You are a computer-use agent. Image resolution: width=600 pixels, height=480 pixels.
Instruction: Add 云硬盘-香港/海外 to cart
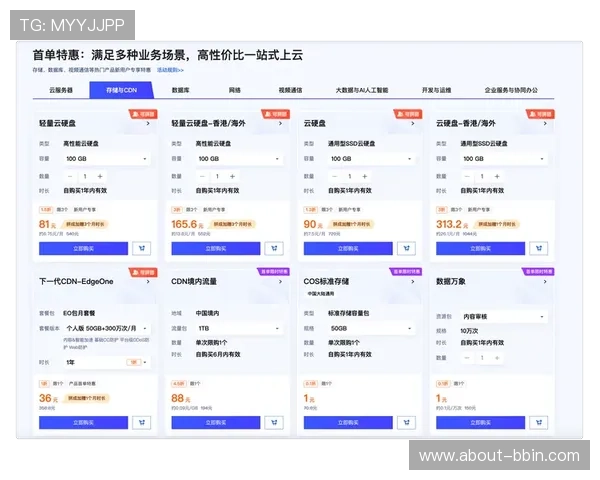coord(539,248)
